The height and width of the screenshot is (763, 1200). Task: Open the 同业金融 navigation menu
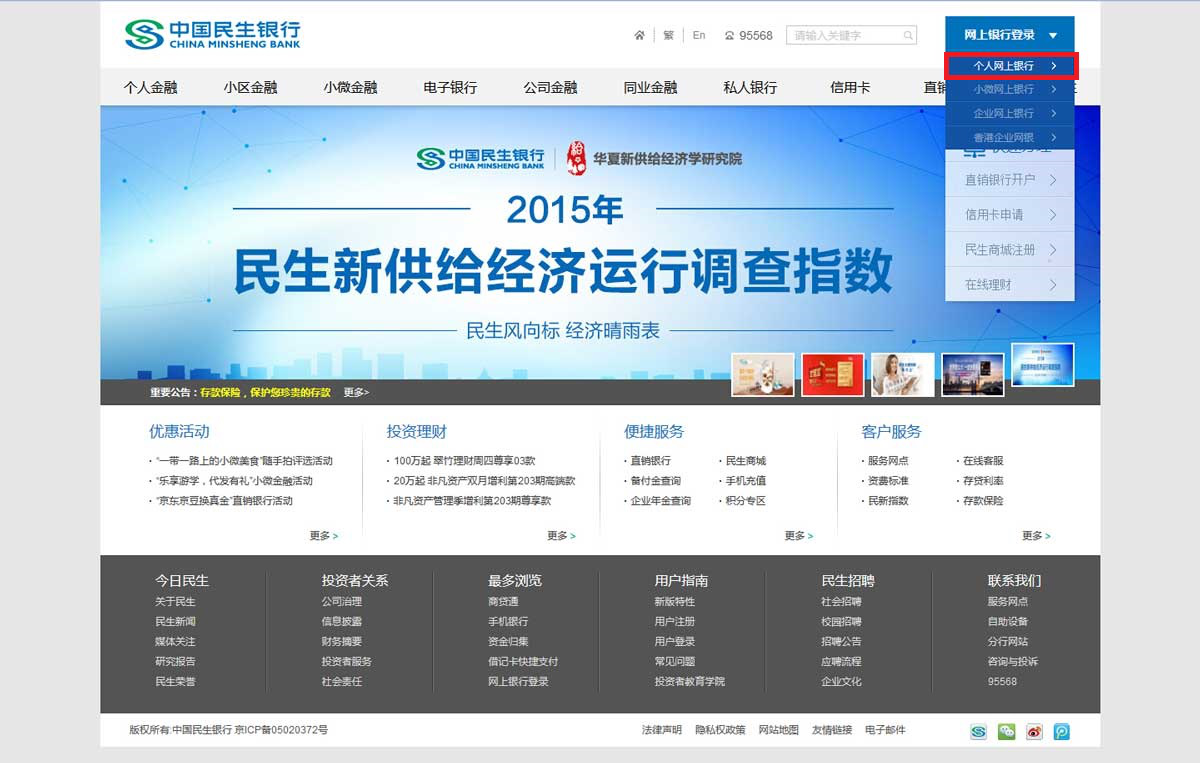650,87
